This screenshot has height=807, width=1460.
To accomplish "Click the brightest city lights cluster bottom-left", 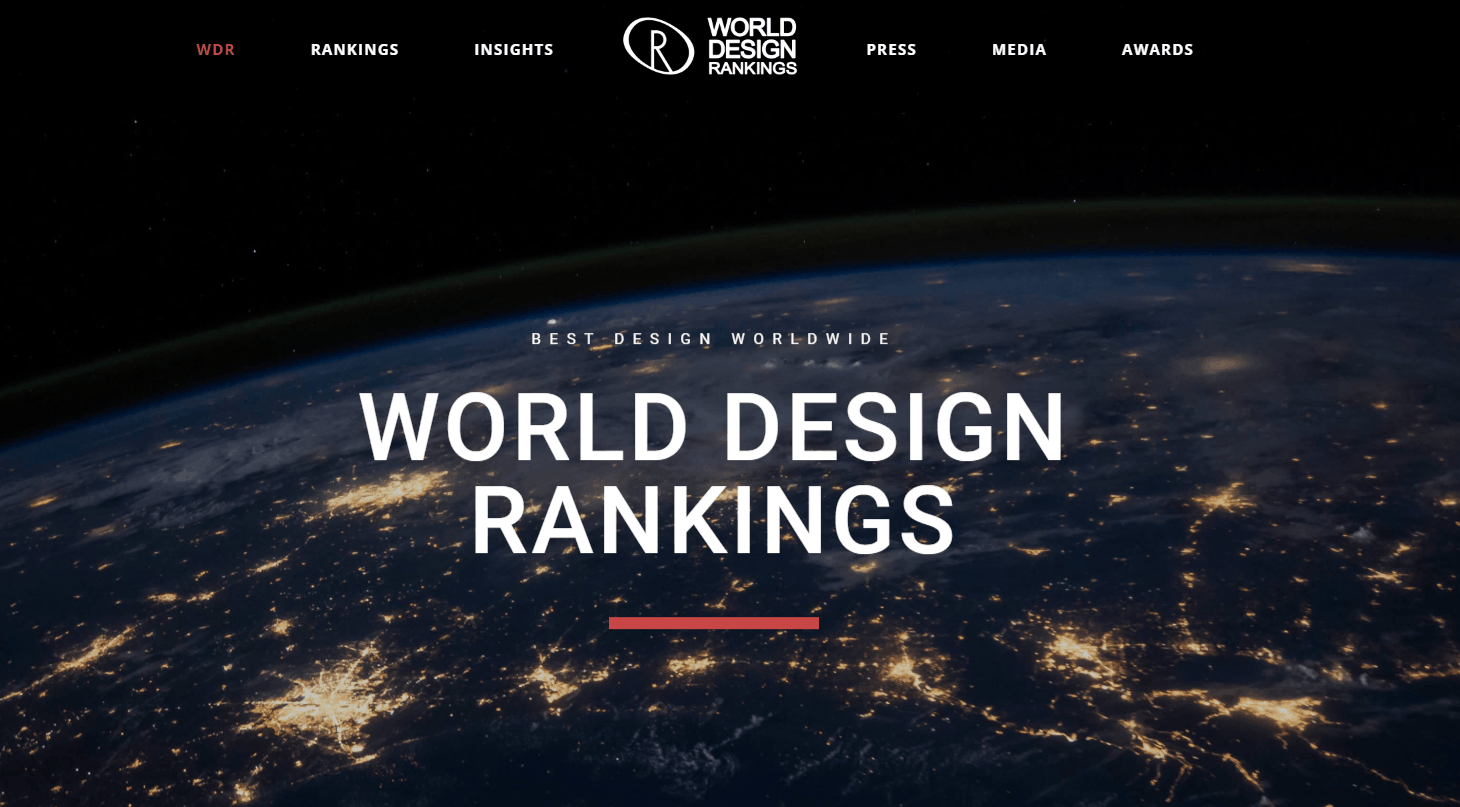I will 322,697.
